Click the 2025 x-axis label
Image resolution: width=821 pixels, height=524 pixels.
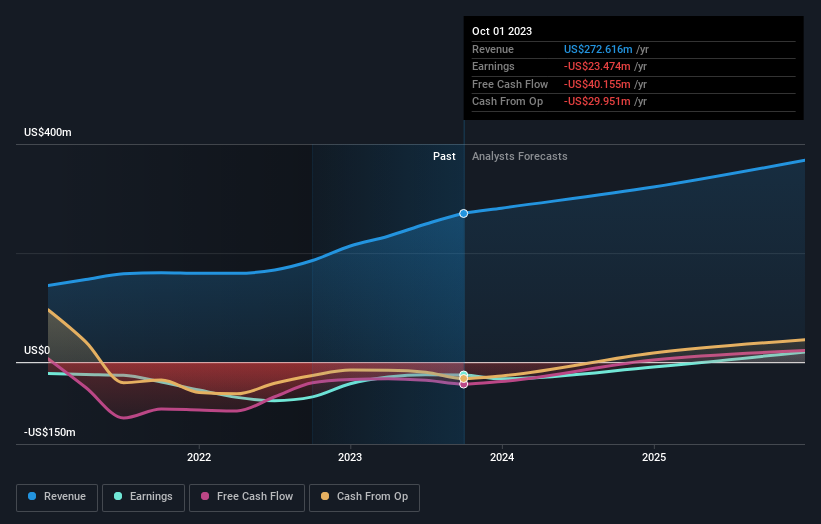654,458
